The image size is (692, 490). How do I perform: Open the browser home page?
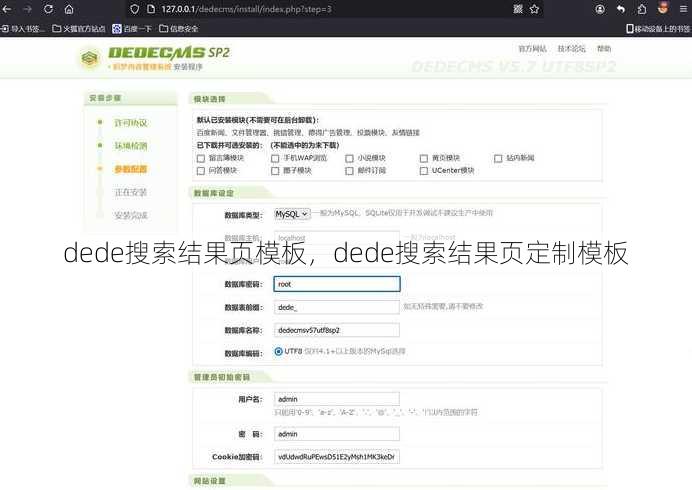point(69,9)
